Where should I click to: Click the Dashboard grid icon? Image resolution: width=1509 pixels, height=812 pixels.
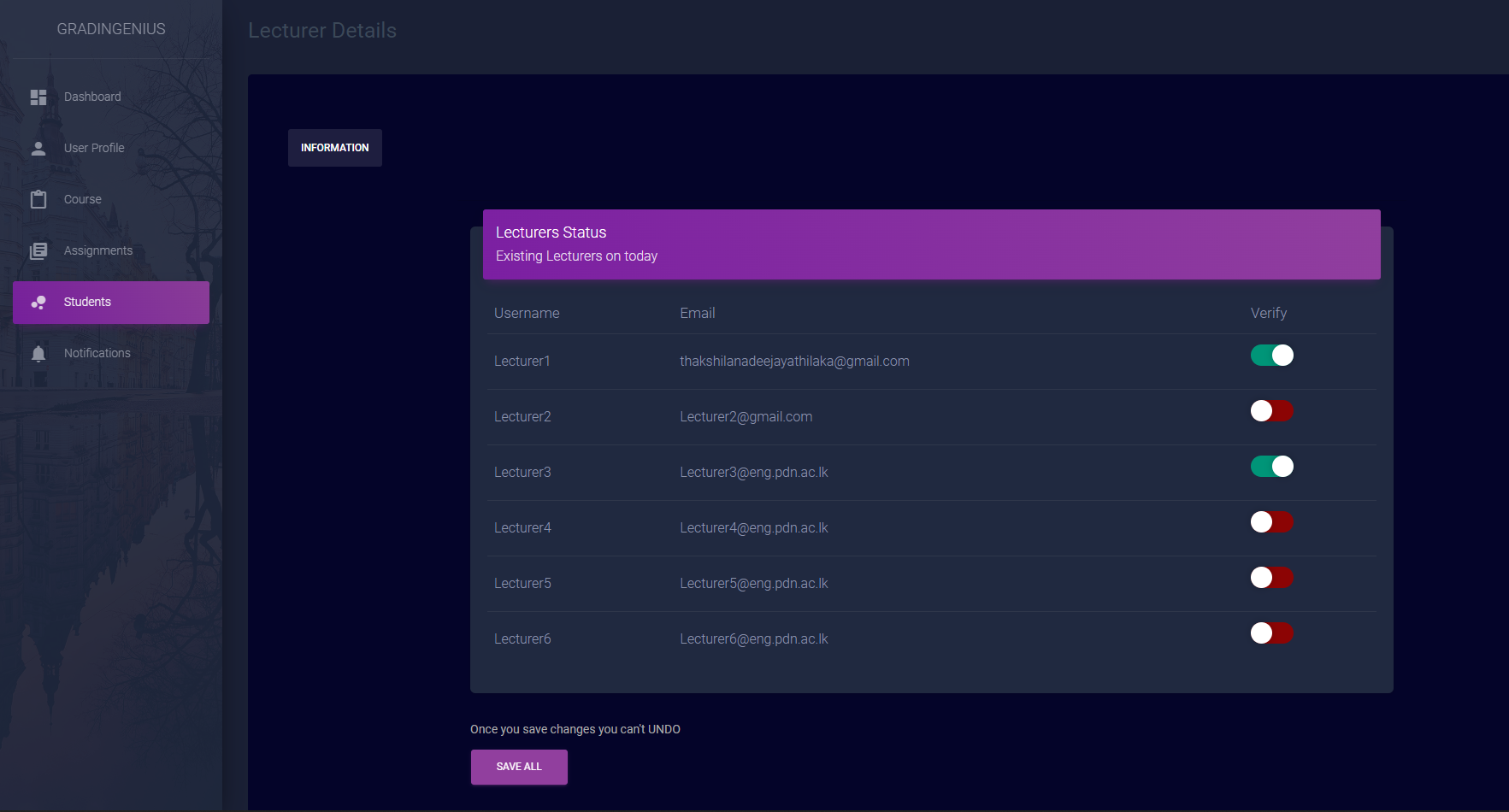point(38,97)
